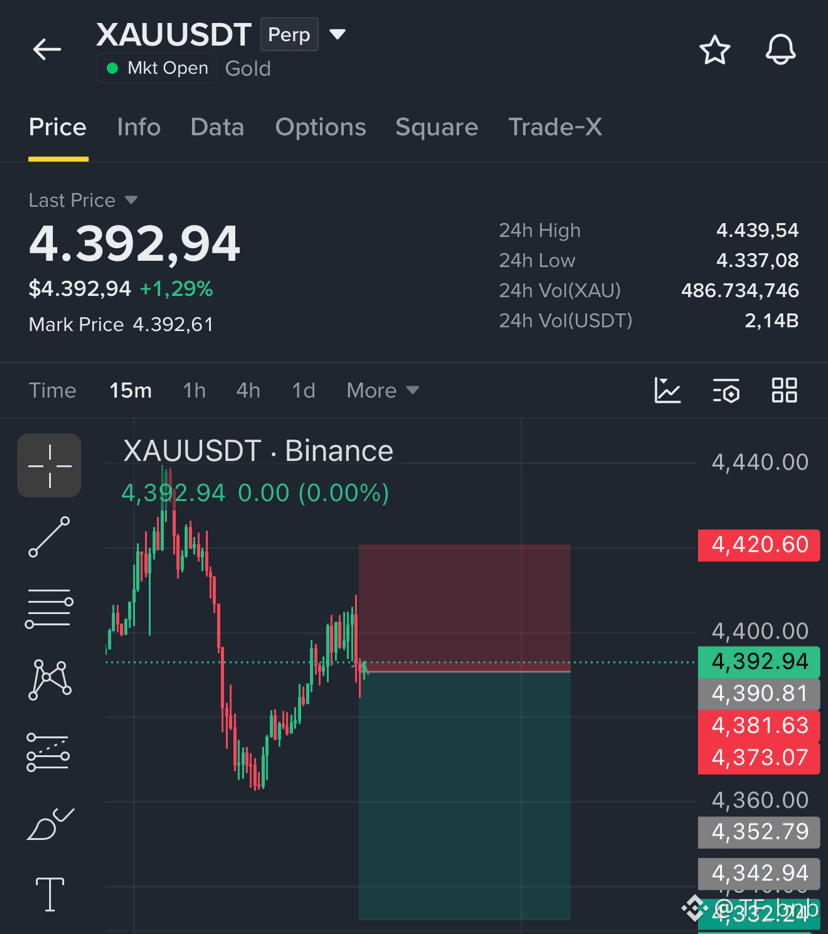
Task: Click the 4,381.63 red price label
Action: pyautogui.click(x=759, y=726)
